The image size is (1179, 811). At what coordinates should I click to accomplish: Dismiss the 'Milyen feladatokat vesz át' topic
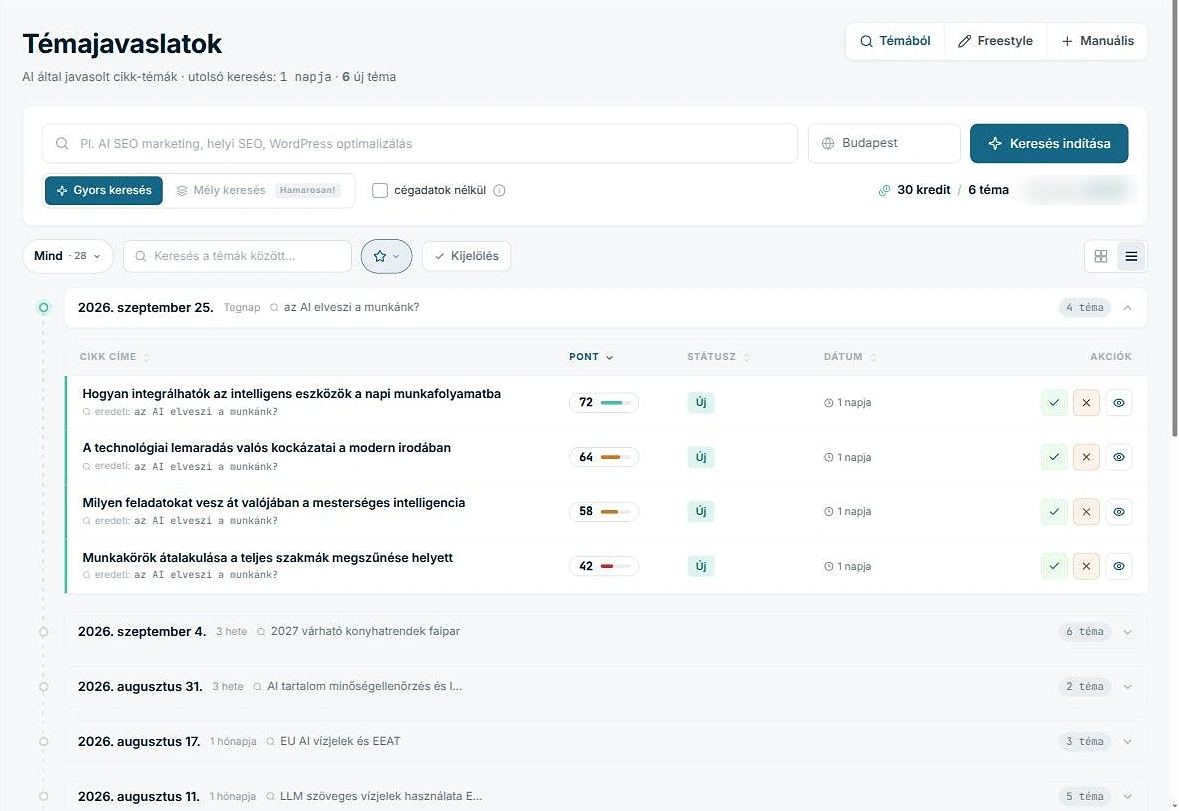coord(1087,511)
